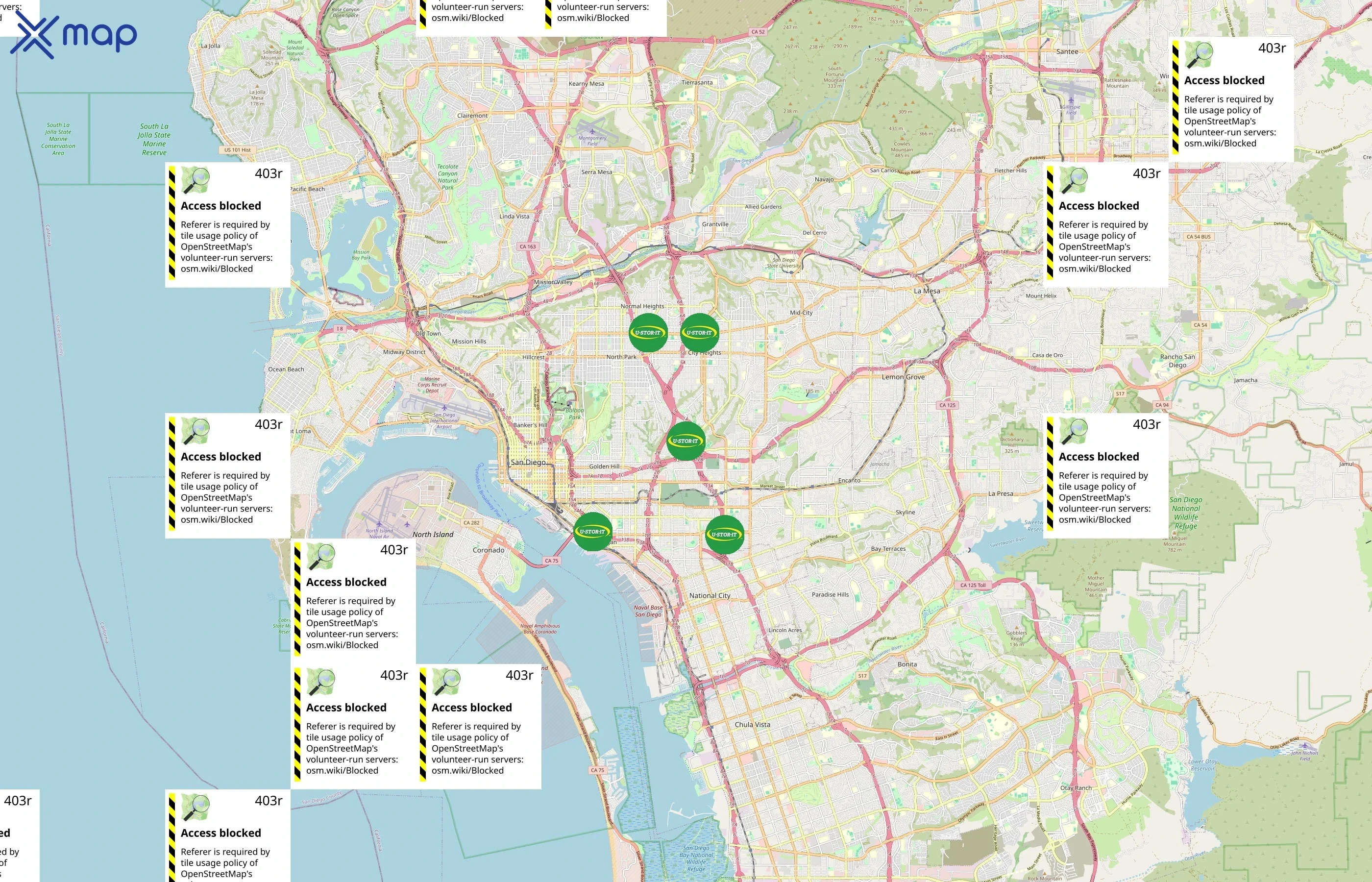Click the Bonita label

(907, 664)
